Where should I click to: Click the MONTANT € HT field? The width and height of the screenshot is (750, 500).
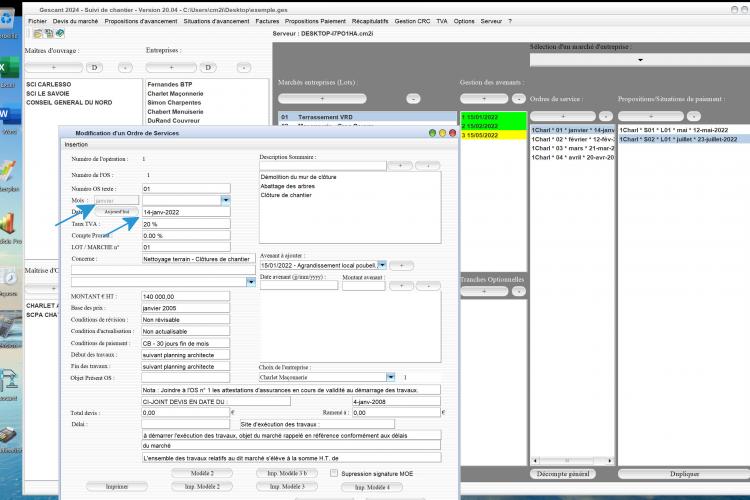(x=186, y=297)
